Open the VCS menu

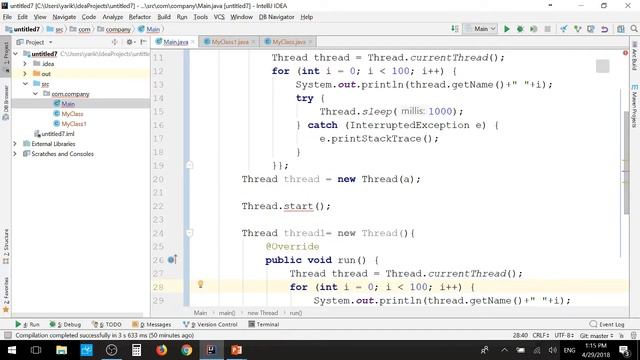point(219,17)
